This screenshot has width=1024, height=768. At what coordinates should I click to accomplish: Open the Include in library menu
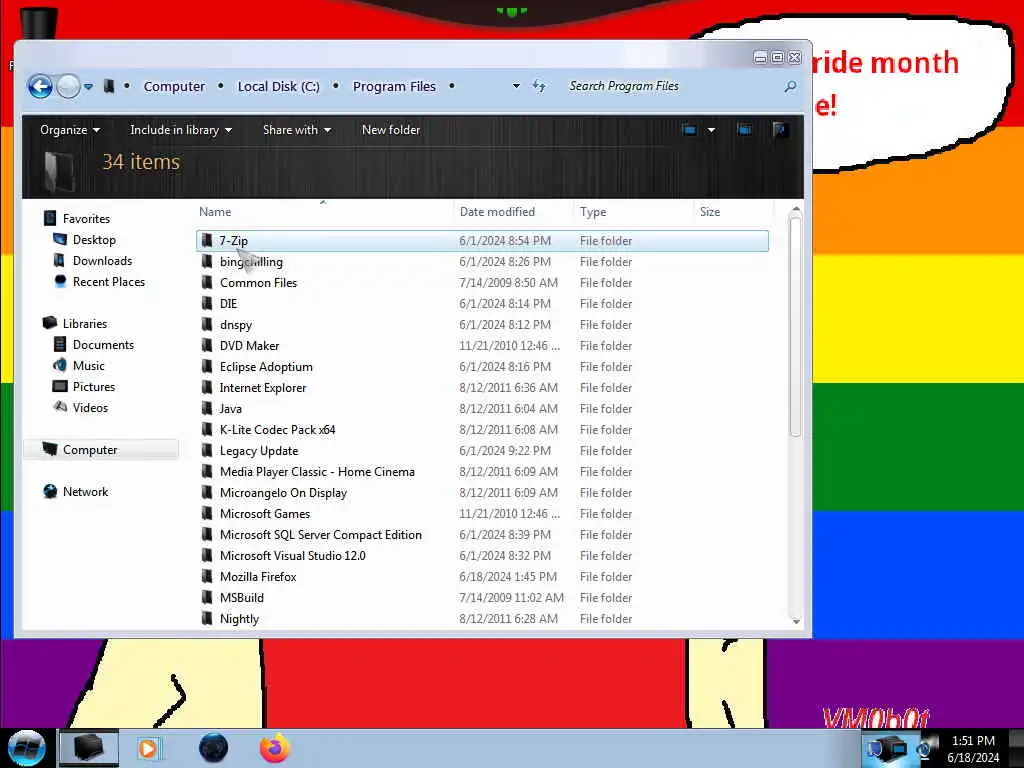click(181, 130)
